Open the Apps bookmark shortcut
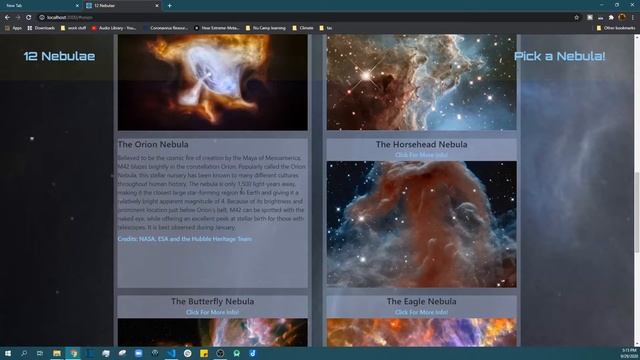640x360 pixels. coord(13,28)
